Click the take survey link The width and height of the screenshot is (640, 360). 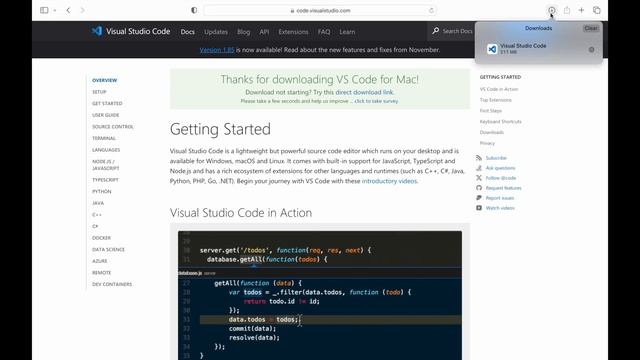[x=376, y=101]
